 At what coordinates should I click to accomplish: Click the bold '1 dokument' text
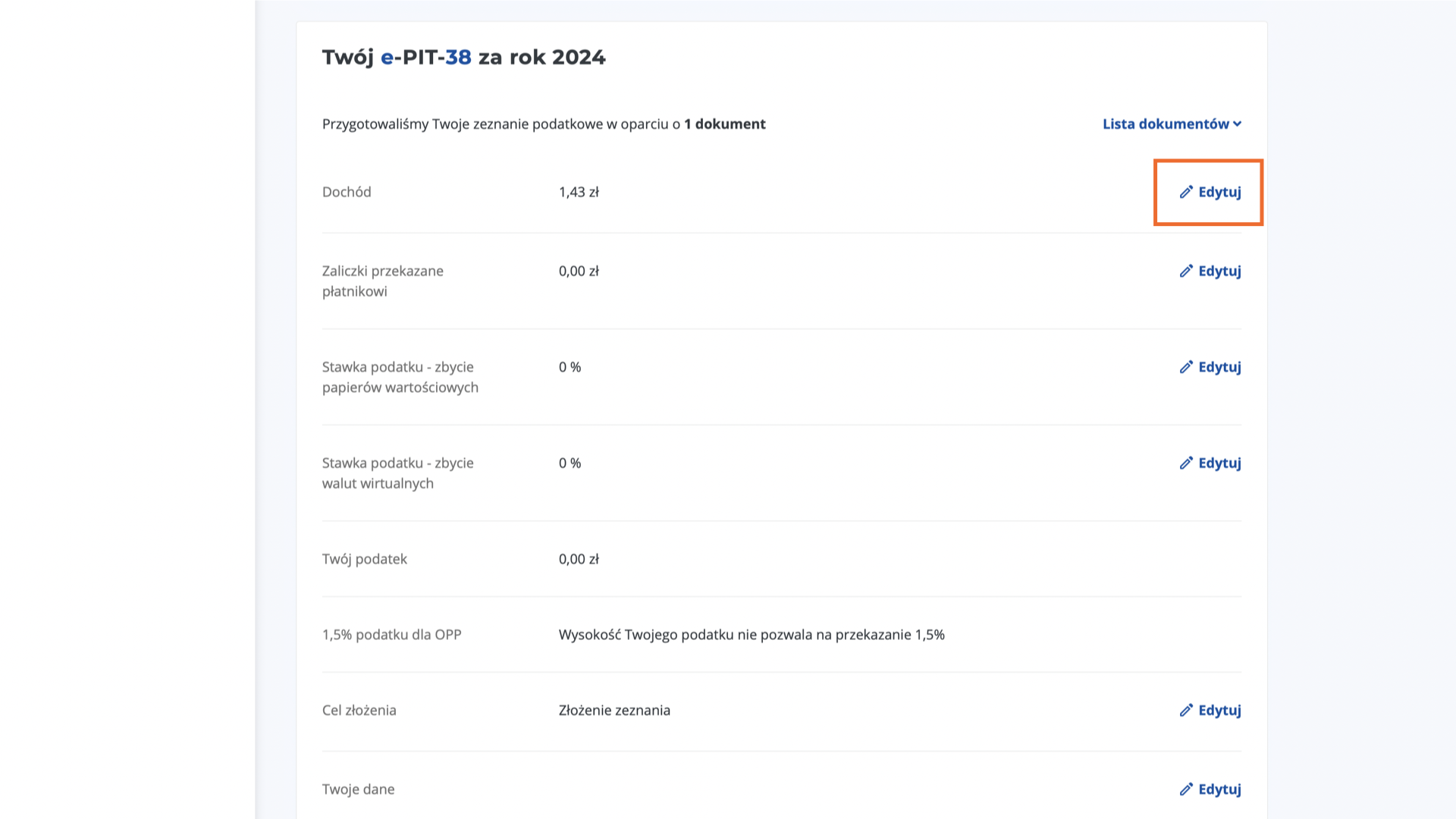pos(724,124)
